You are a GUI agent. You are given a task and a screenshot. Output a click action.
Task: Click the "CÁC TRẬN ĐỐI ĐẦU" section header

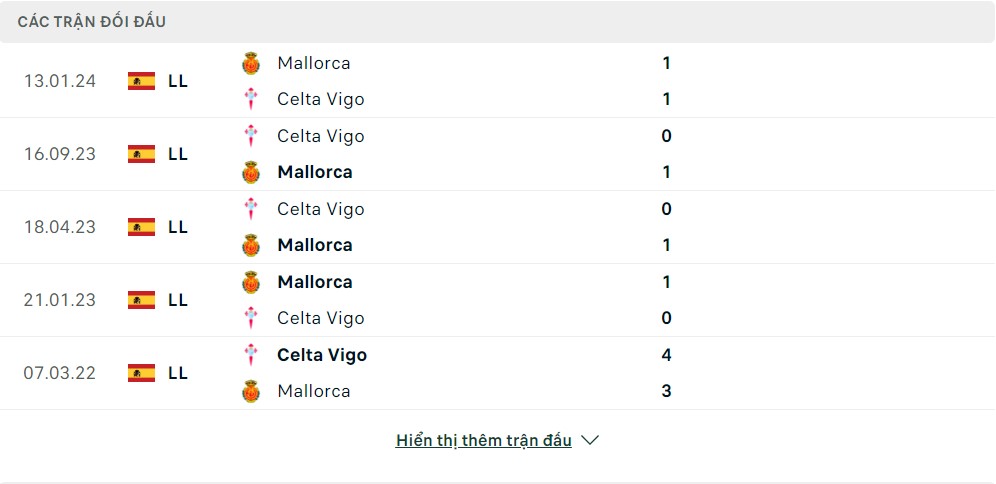tap(92, 21)
